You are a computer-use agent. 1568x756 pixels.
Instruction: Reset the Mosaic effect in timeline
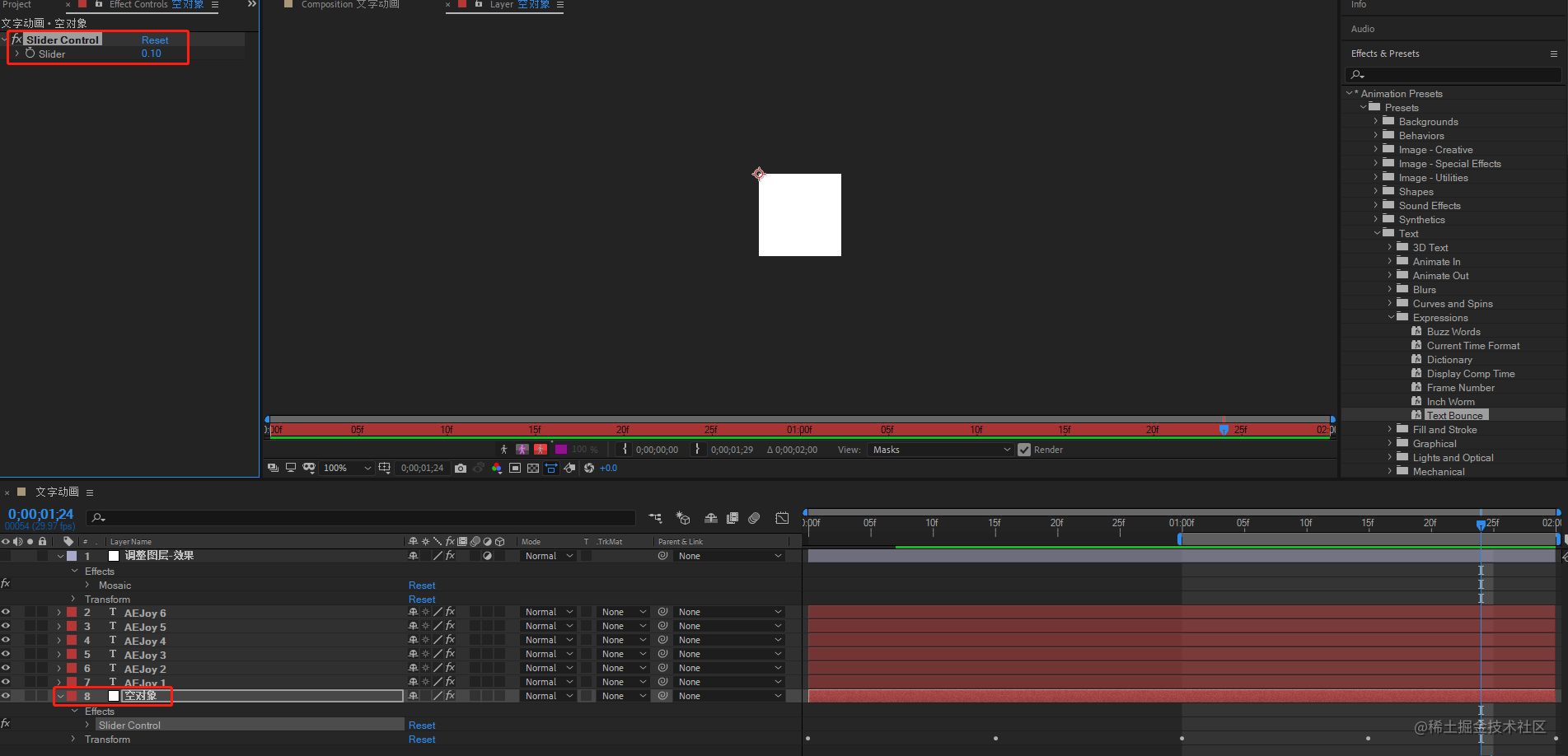click(422, 586)
